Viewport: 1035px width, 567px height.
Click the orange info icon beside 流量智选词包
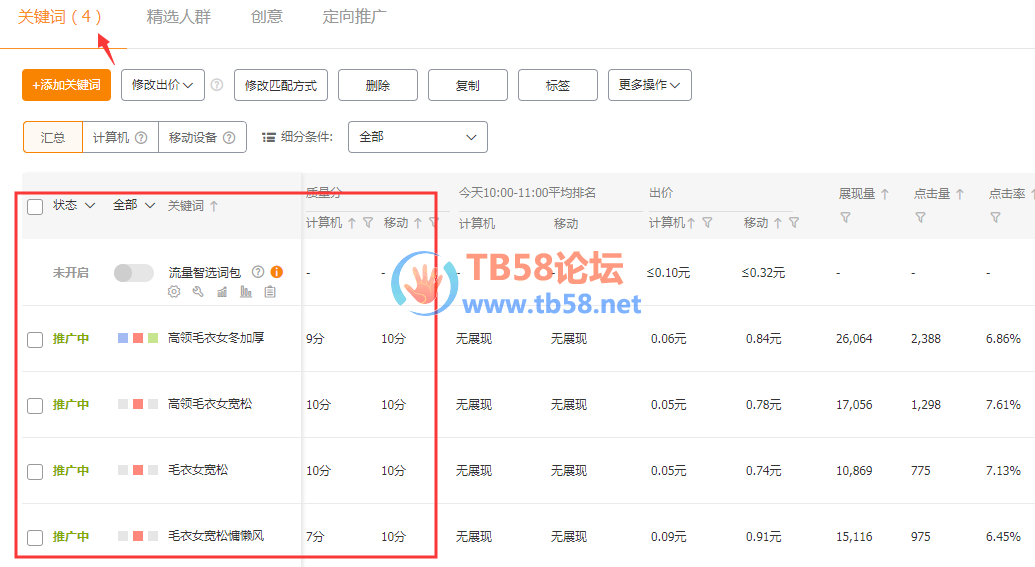[x=277, y=271]
